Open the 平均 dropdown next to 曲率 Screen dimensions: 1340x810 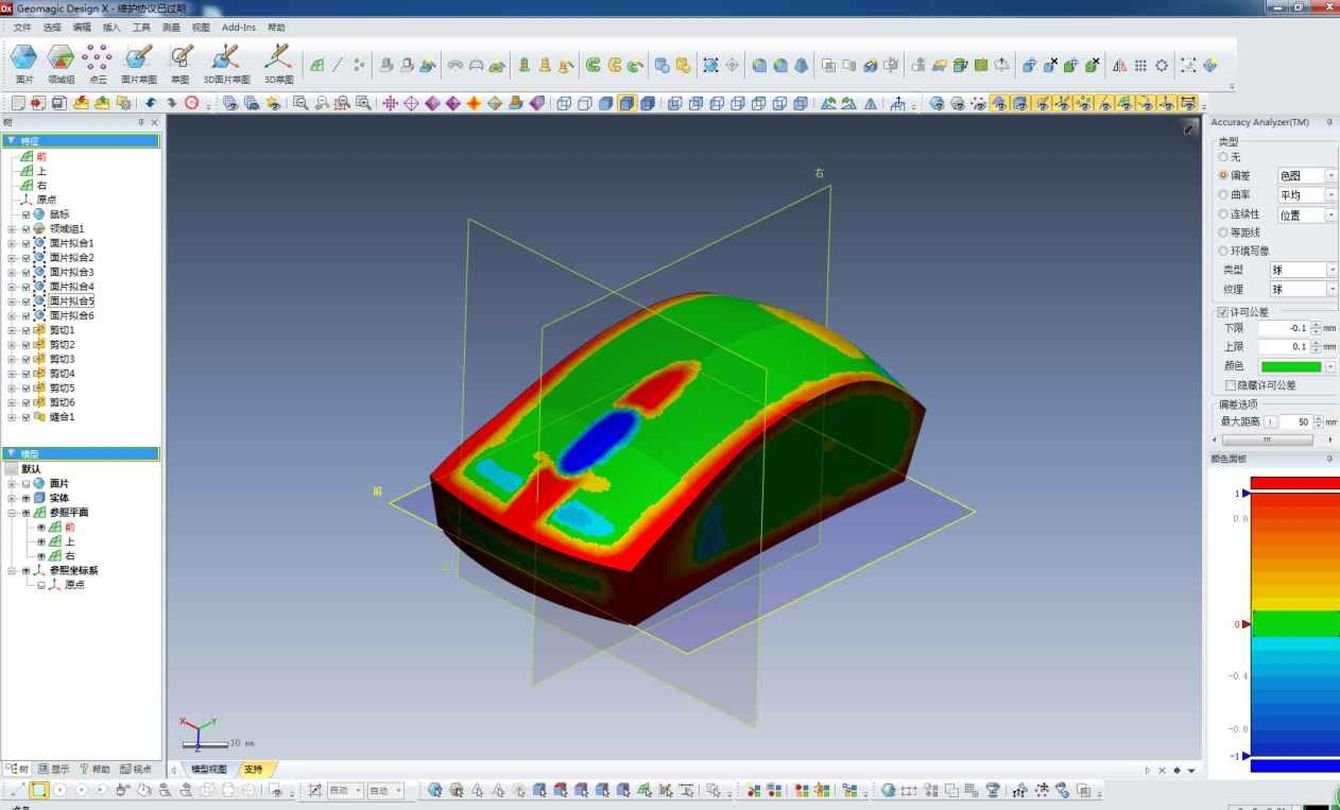click(x=1307, y=195)
